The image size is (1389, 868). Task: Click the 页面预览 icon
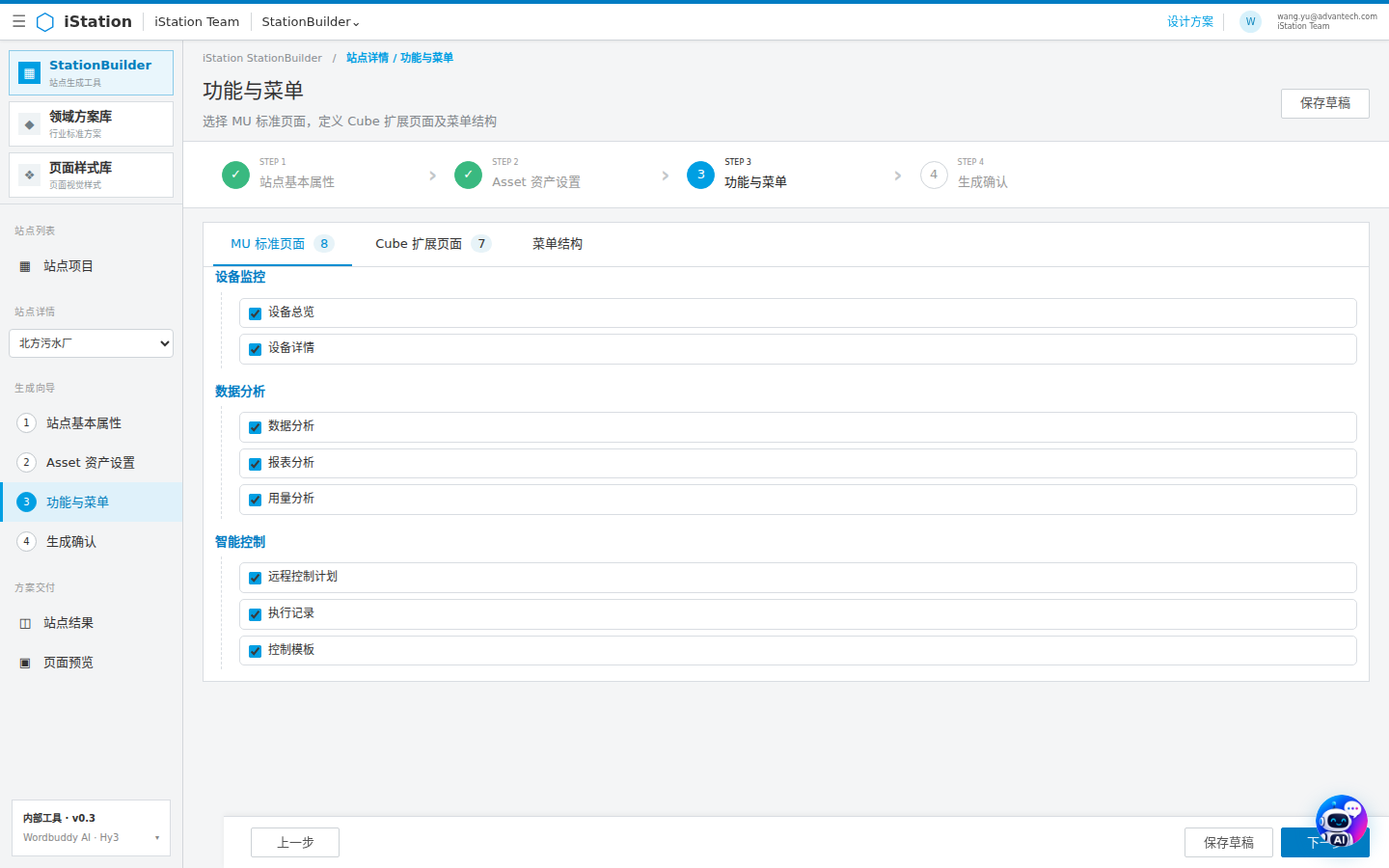25,663
